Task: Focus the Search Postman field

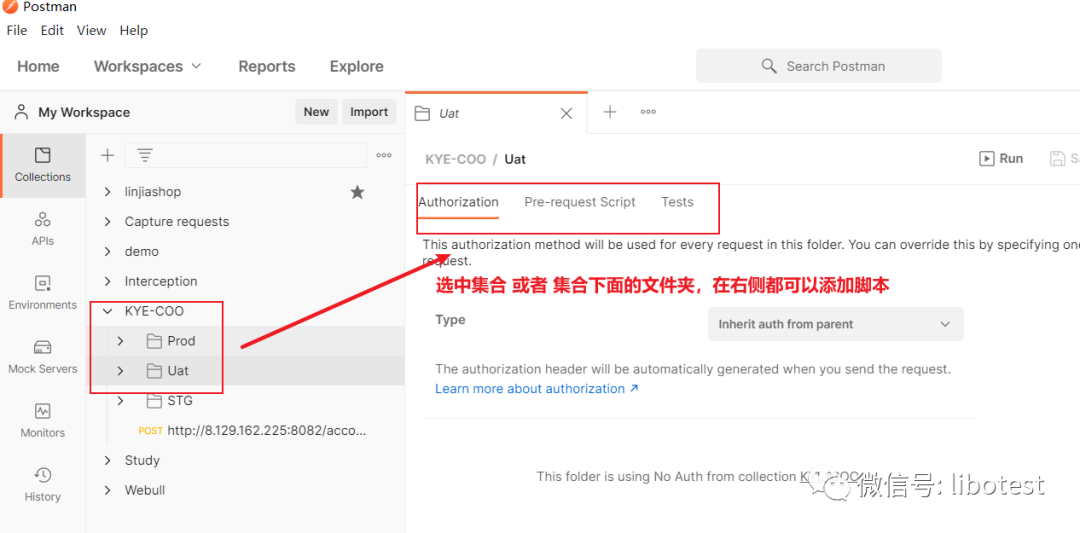Action: [x=818, y=66]
